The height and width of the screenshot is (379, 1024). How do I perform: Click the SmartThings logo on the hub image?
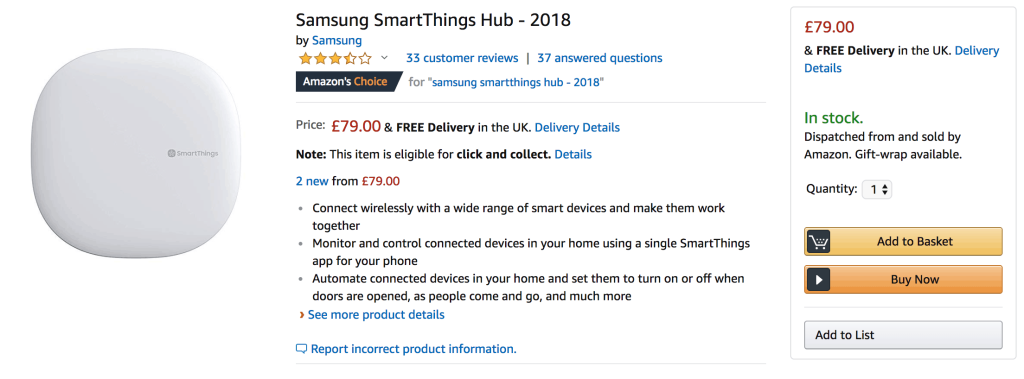click(x=193, y=154)
